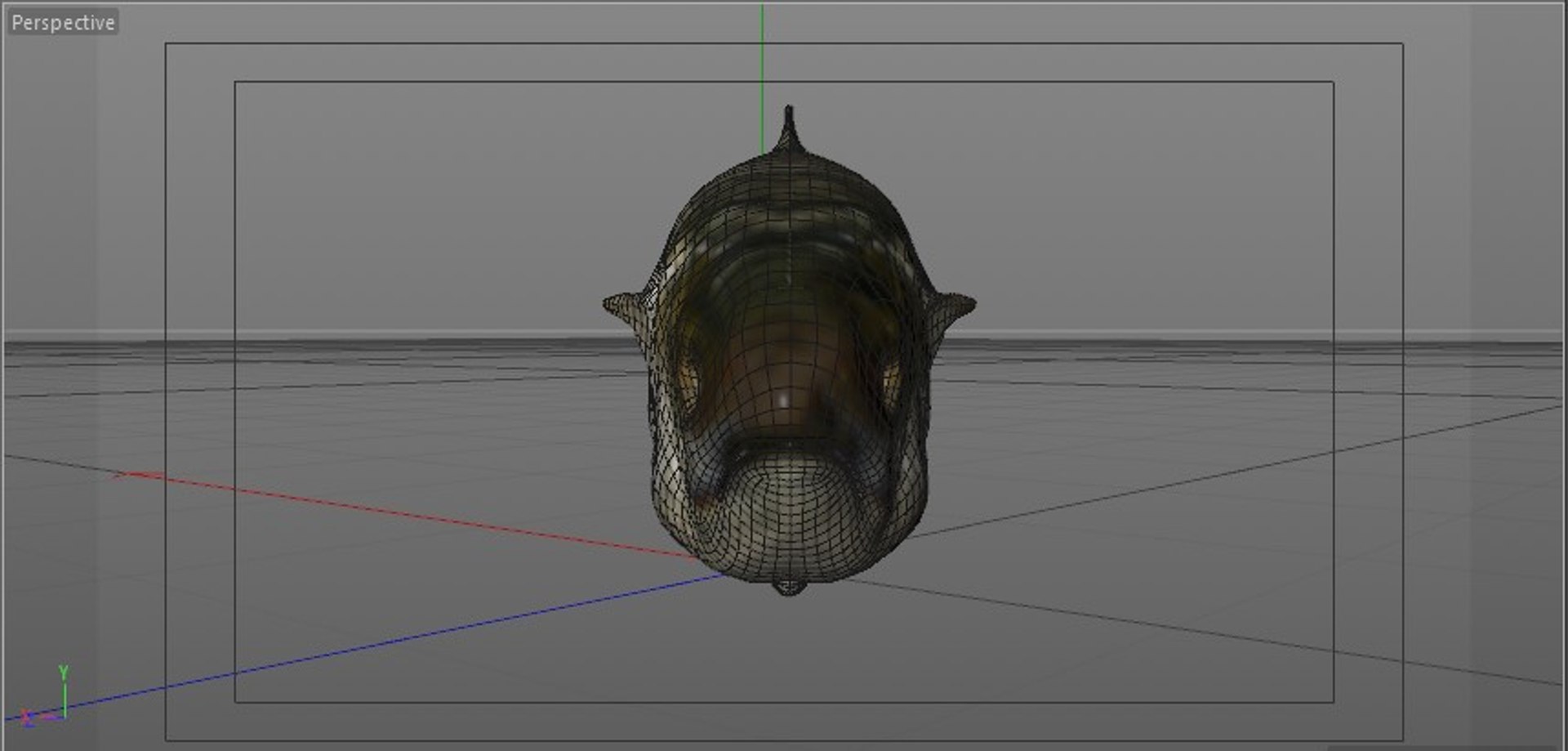Viewport: 1568px width, 751px height.
Task: Click the Perspective viewport label
Action: click(63, 23)
